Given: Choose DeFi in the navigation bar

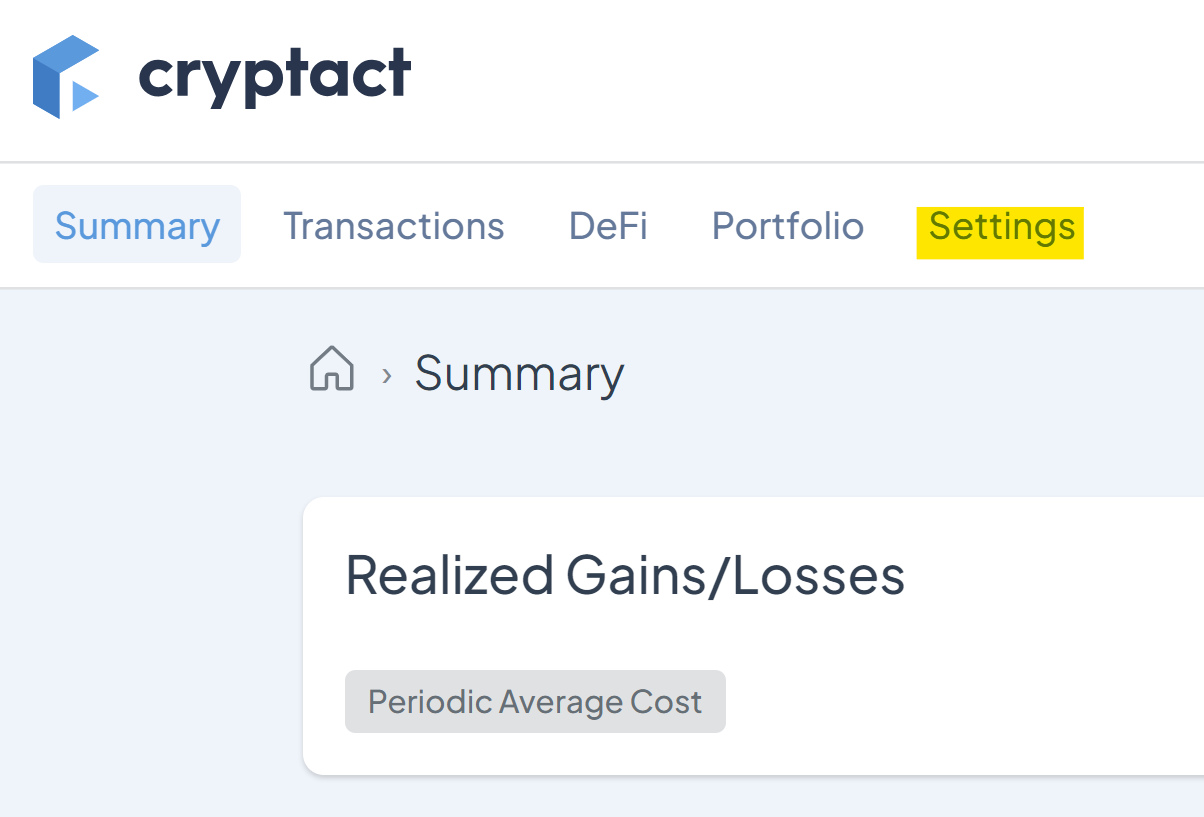Looking at the screenshot, I should (608, 226).
